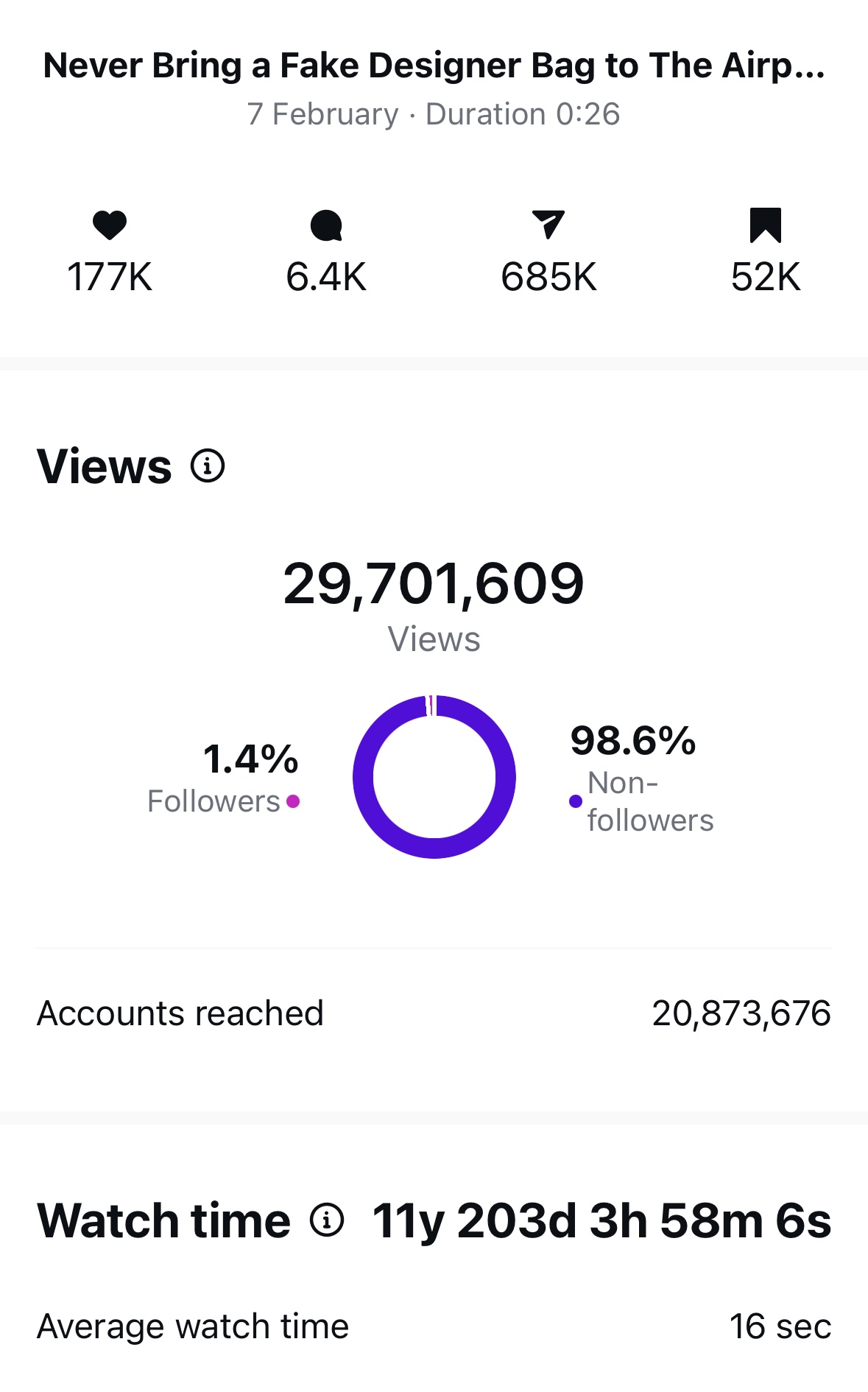Tap the Watch time section heading
The image size is (868, 1392).
164,1220
